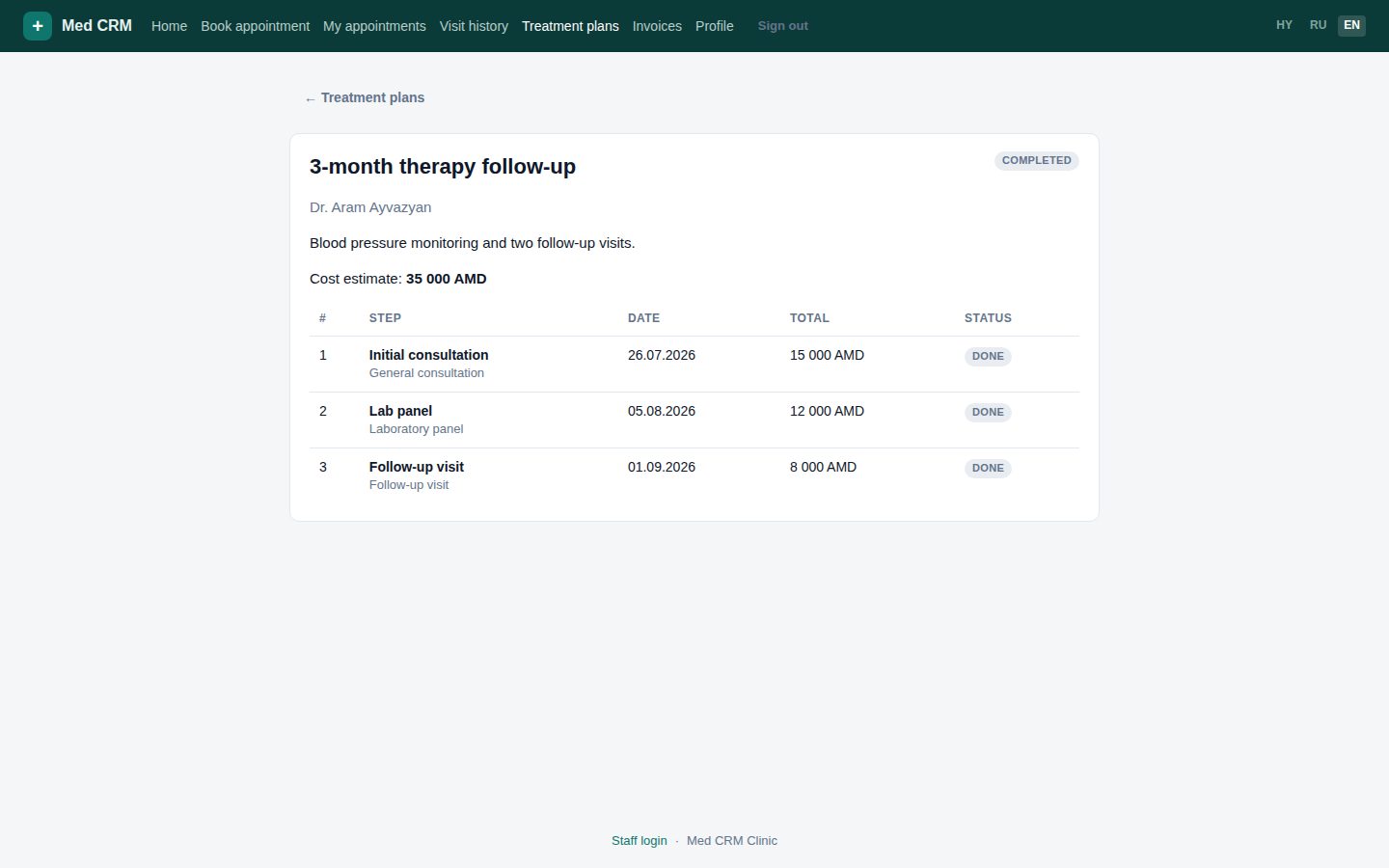This screenshot has height=868, width=1389.
Task: Go back via the ← Treatment plans link
Action: (x=365, y=97)
